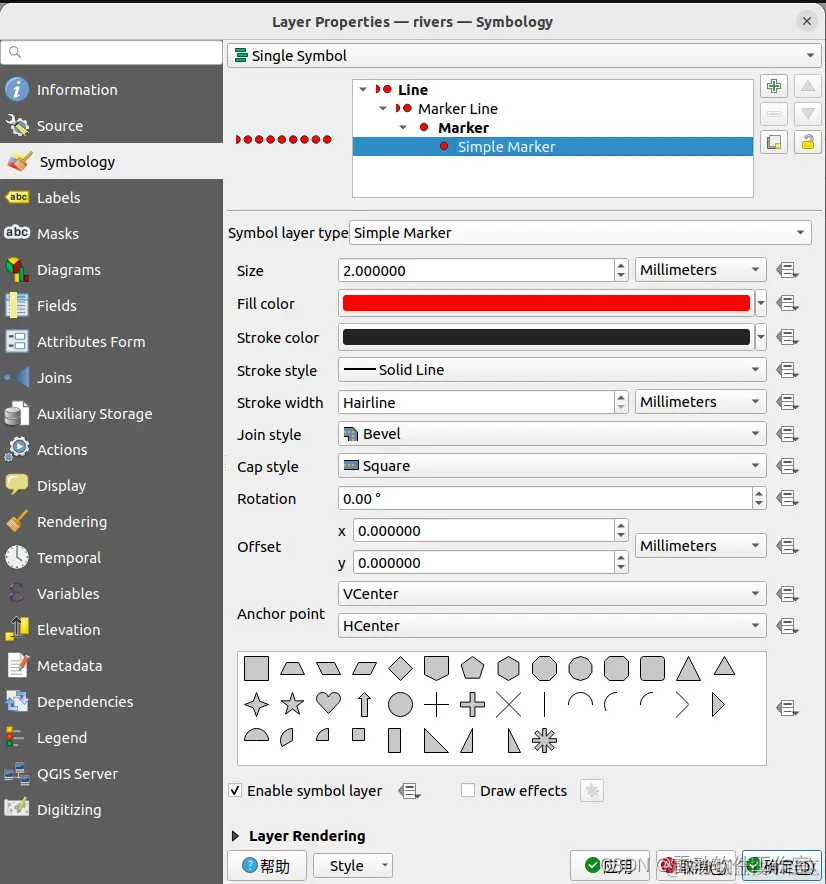Move symbol layer up
This screenshot has height=884, width=826.
pyautogui.click(x=807, y=86)
